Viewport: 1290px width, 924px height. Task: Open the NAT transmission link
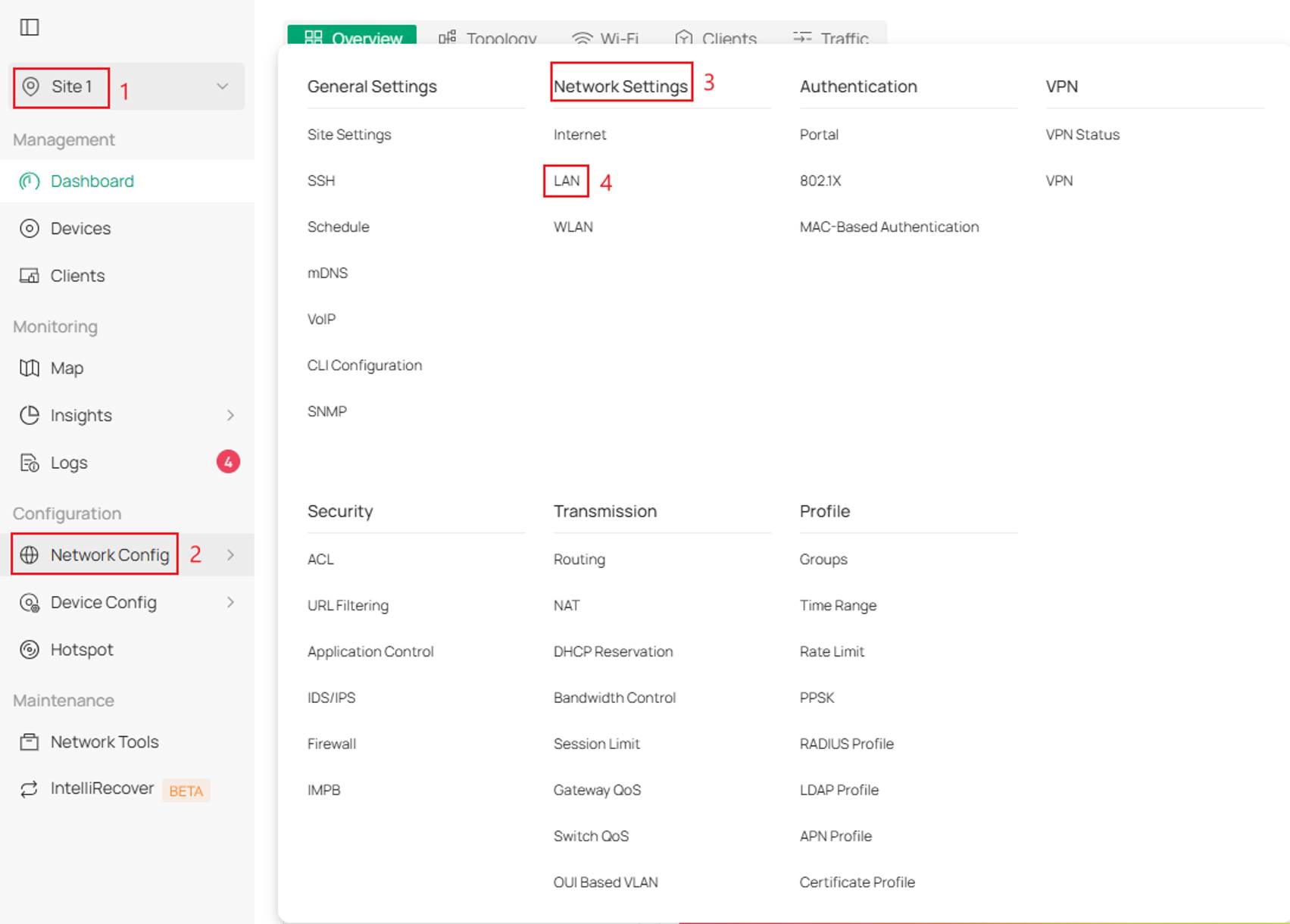coord(567,606)
